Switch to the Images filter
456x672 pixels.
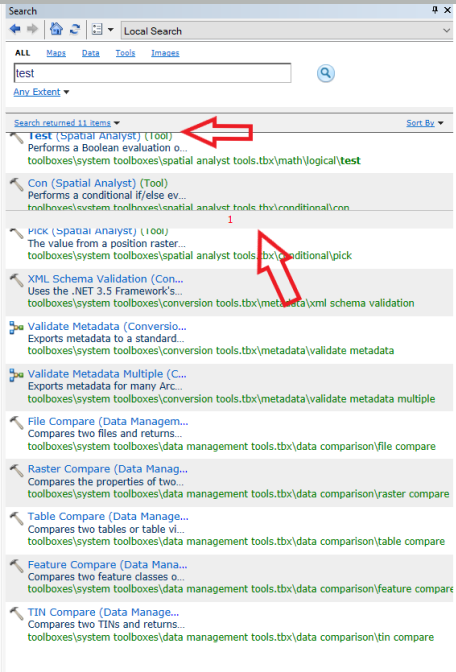click(165, 53)
